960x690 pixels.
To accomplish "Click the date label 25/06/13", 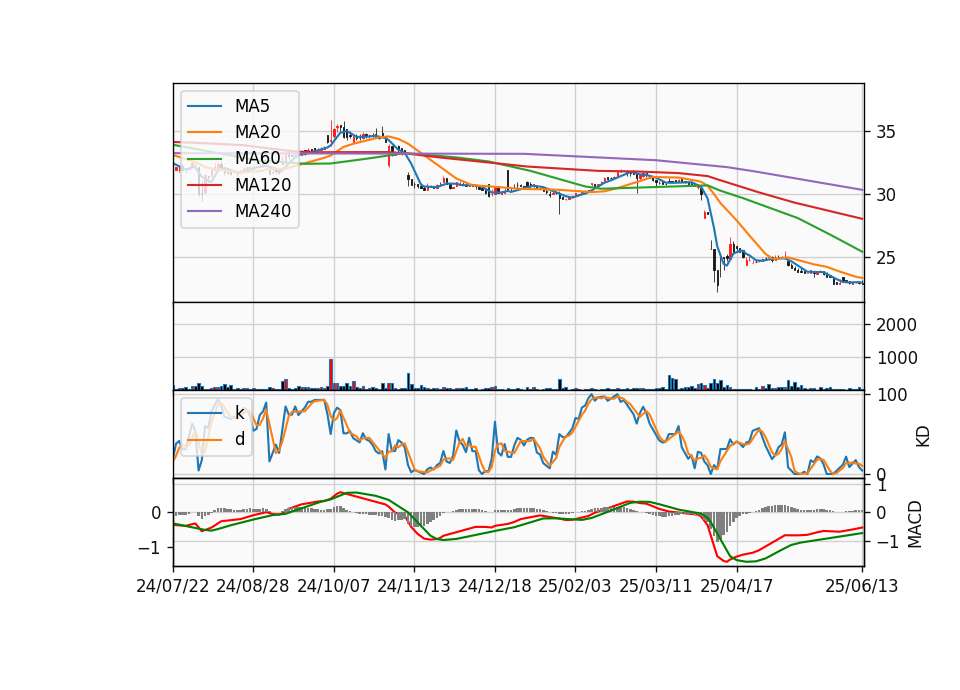I will click(861, 586).
